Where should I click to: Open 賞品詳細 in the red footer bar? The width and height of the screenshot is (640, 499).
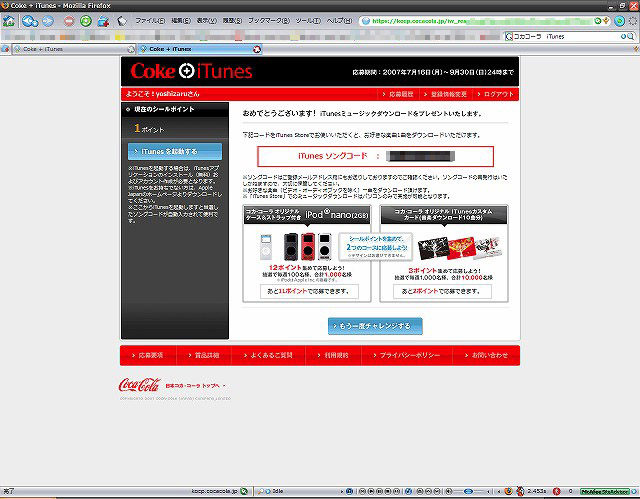click(x=204, y=355)
